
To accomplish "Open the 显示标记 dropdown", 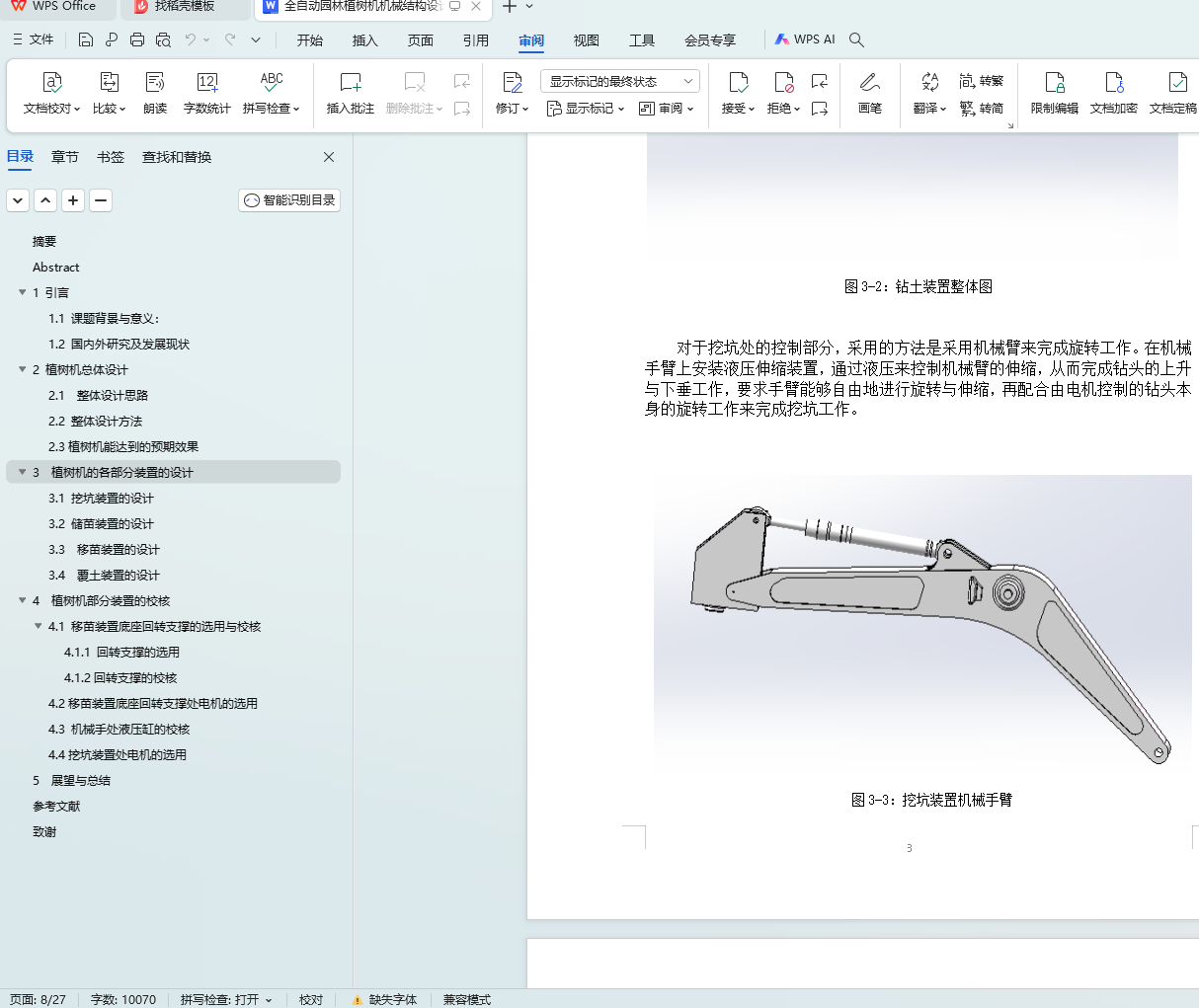I will point(586,109).
